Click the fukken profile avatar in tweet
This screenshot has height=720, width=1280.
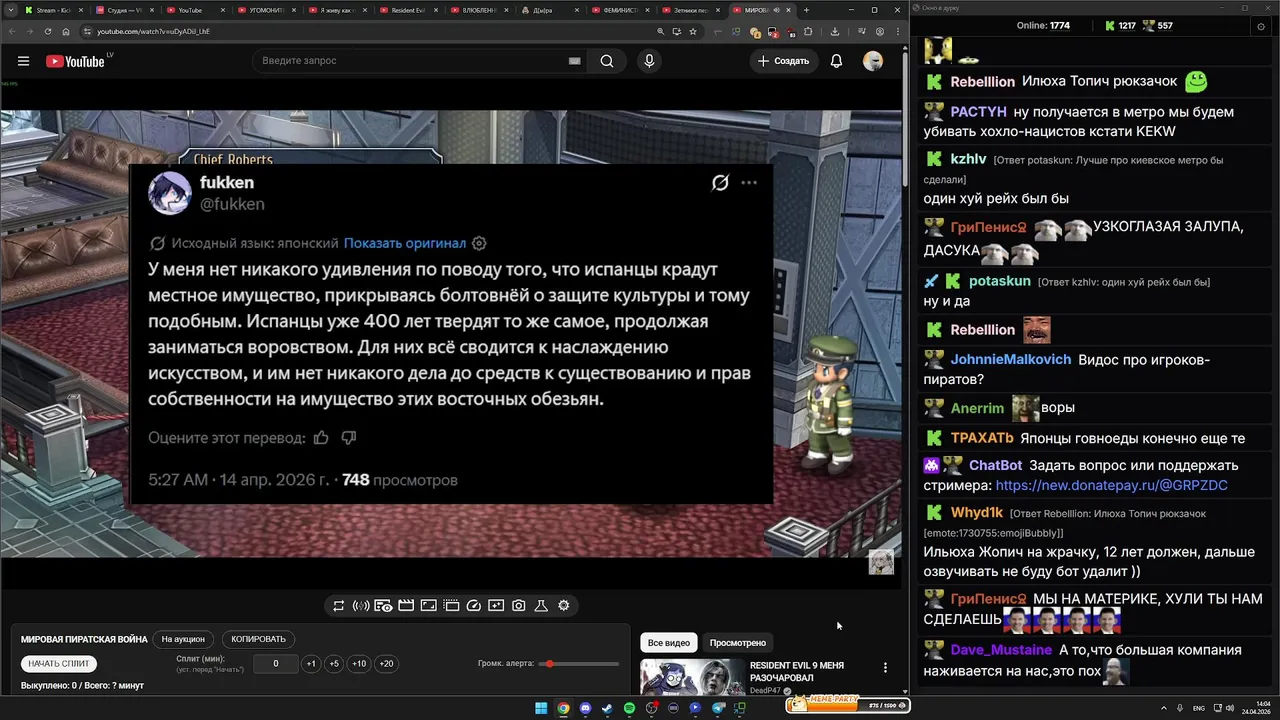(x=170, y=192)
